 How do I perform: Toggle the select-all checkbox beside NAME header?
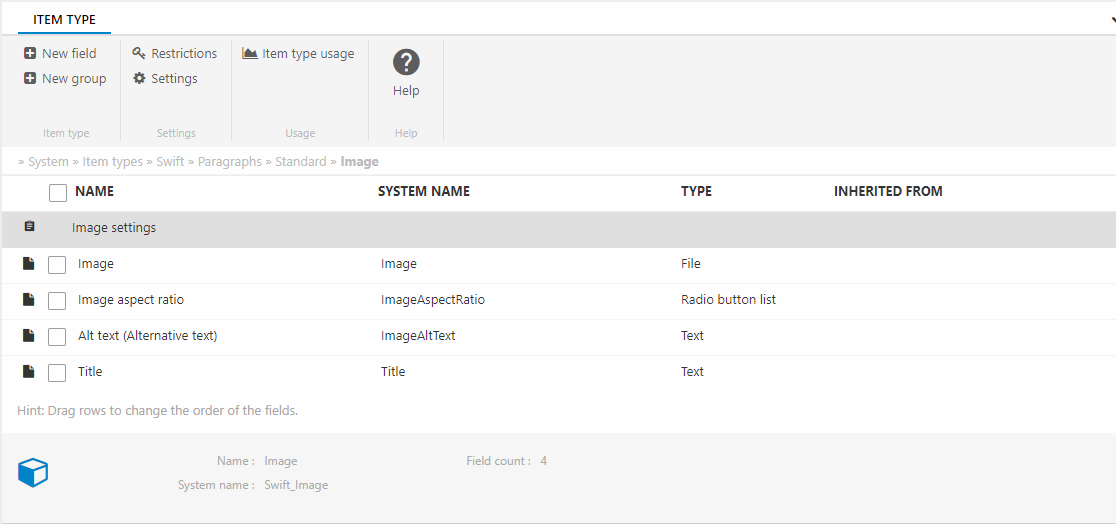tap(58, 192)
